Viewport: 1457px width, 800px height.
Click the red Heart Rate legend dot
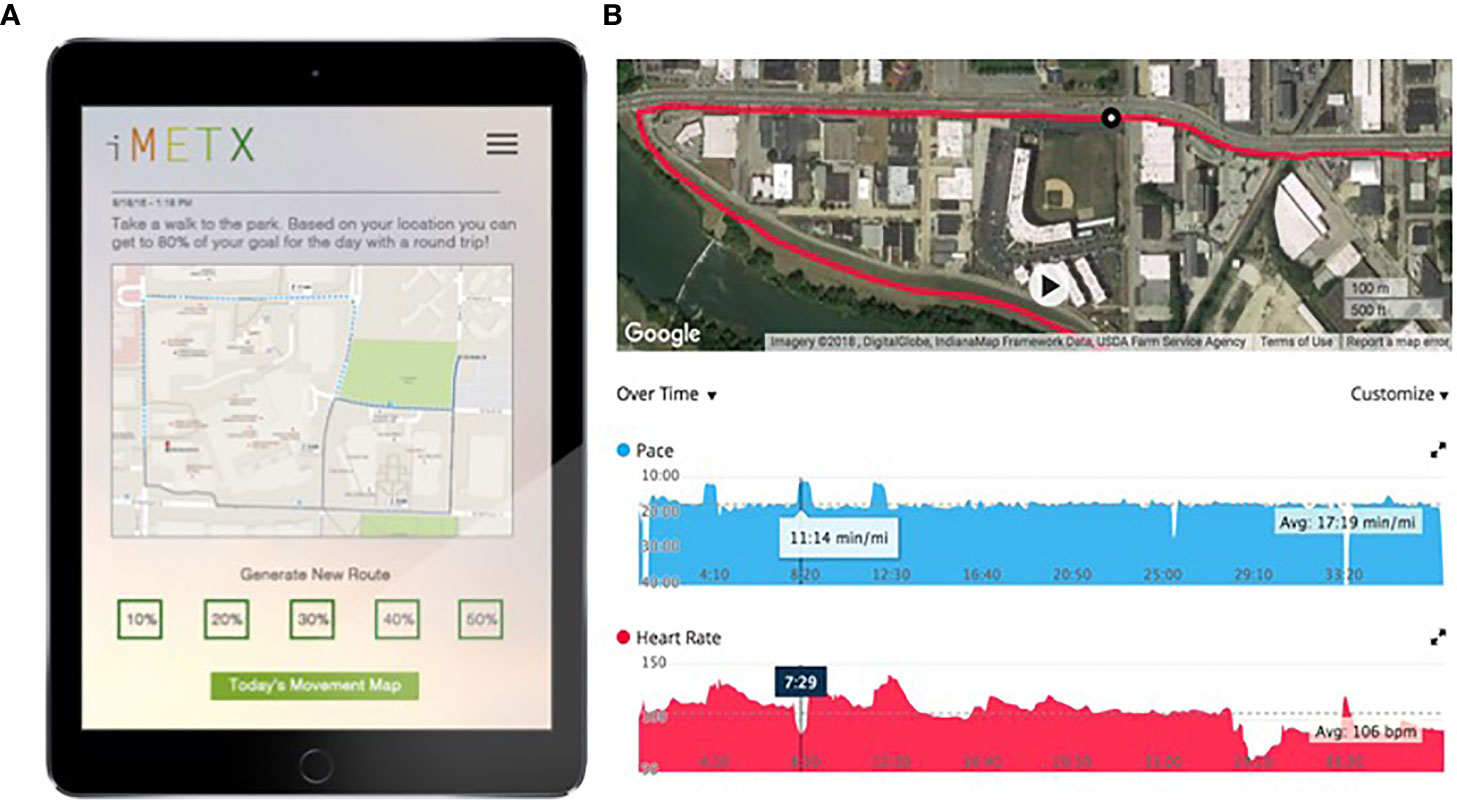tap(624, 637)
